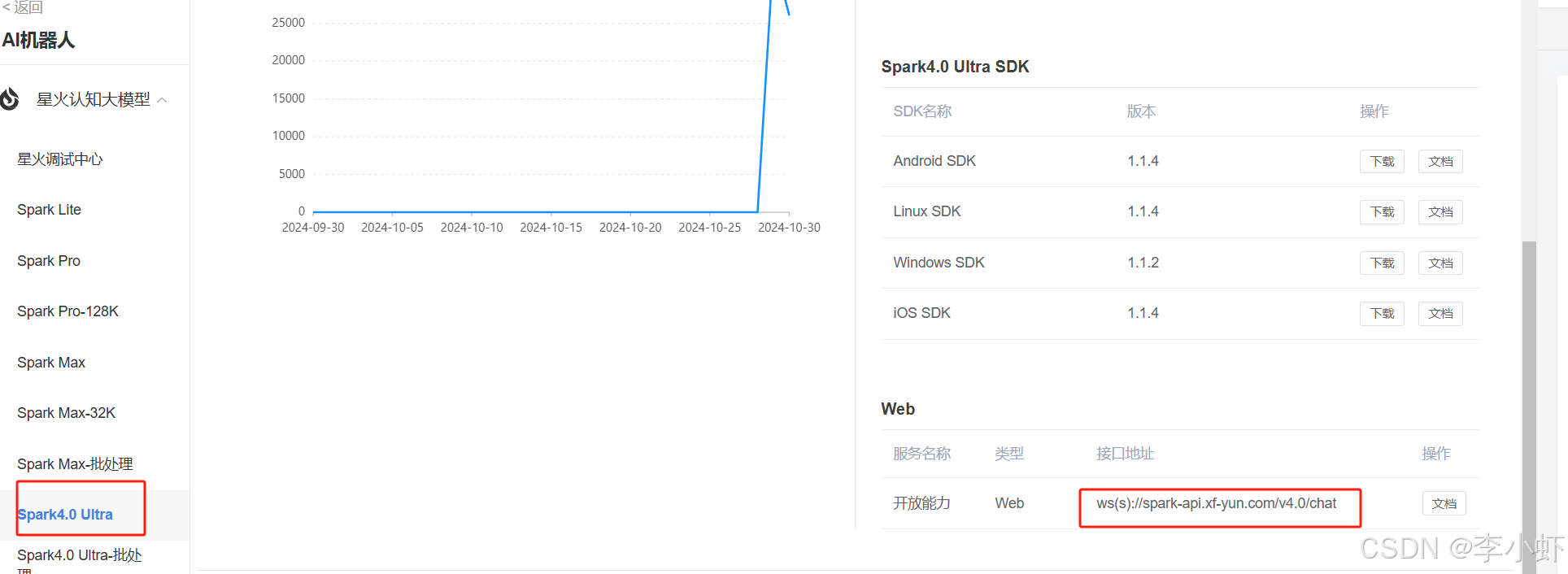Download the iOS SDK

click(1382, 314)
